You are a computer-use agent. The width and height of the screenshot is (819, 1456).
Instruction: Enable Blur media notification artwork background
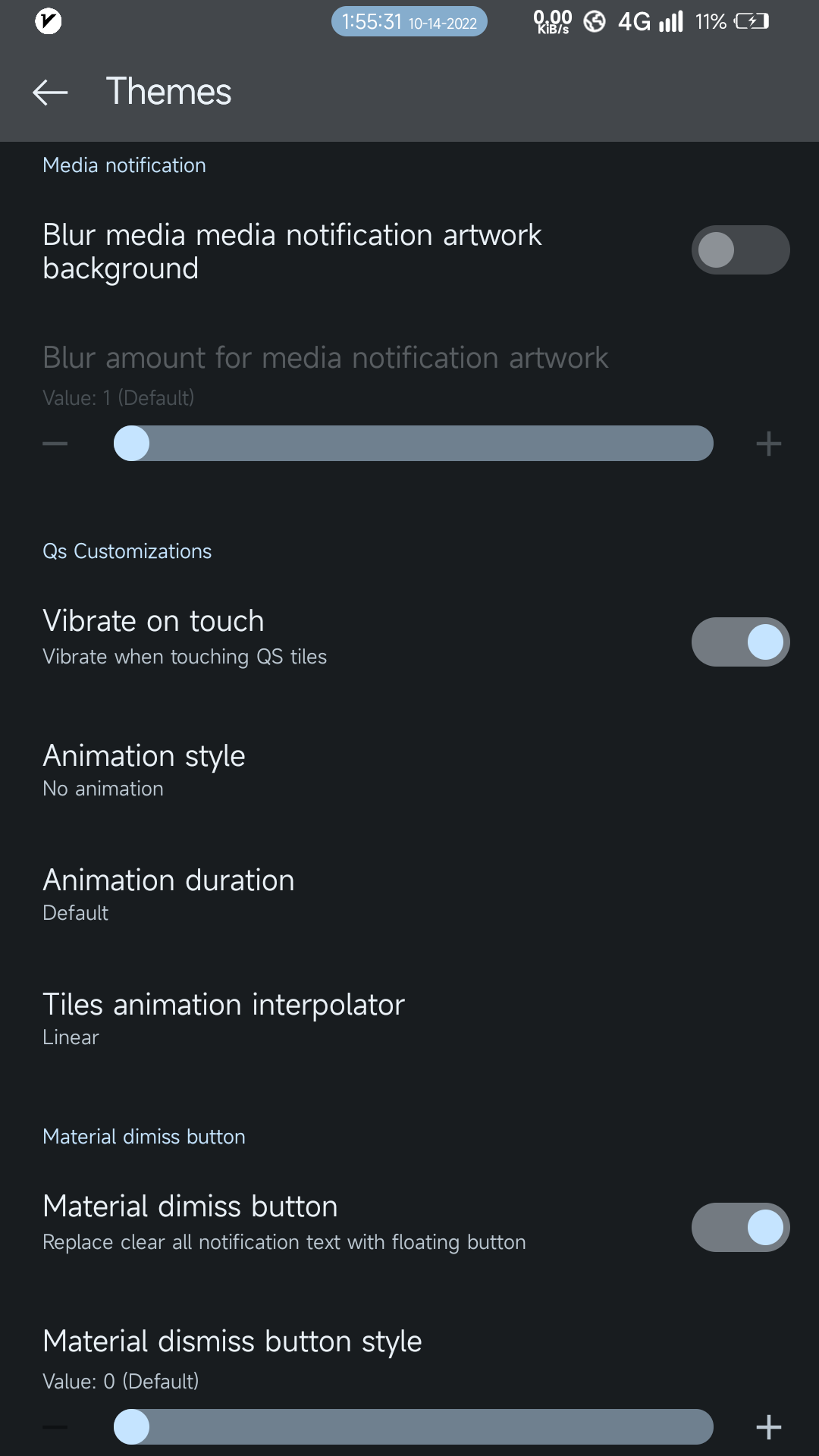tap(740, 250)
